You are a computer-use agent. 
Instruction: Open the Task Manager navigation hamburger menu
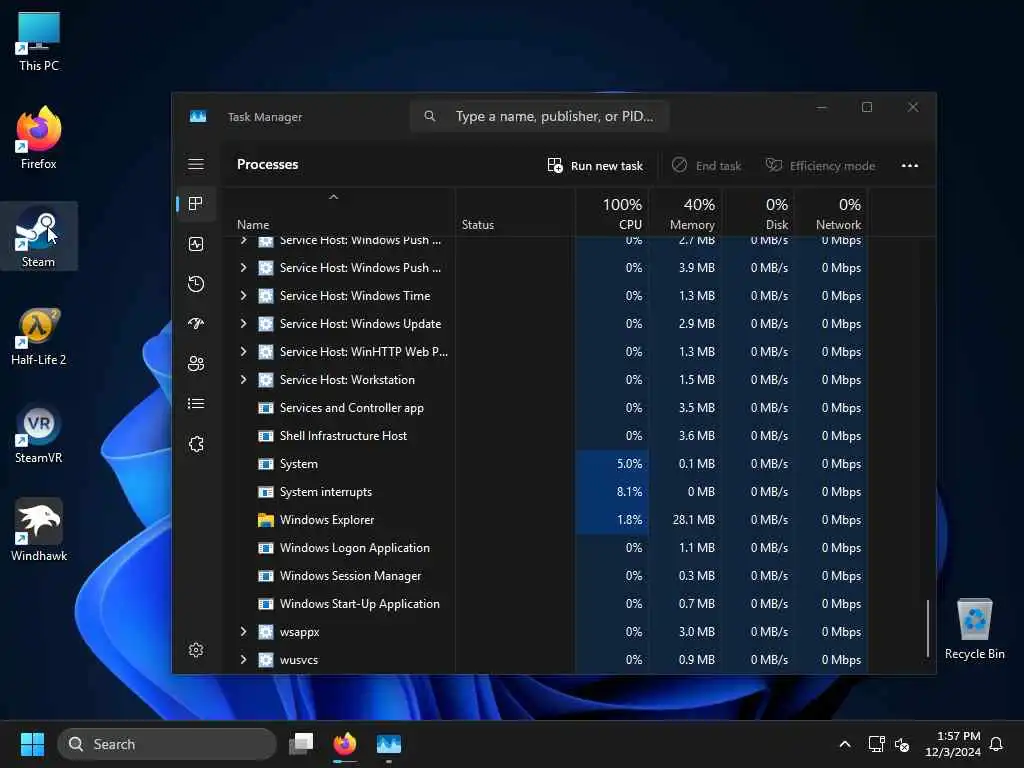[x=196, y=164]
